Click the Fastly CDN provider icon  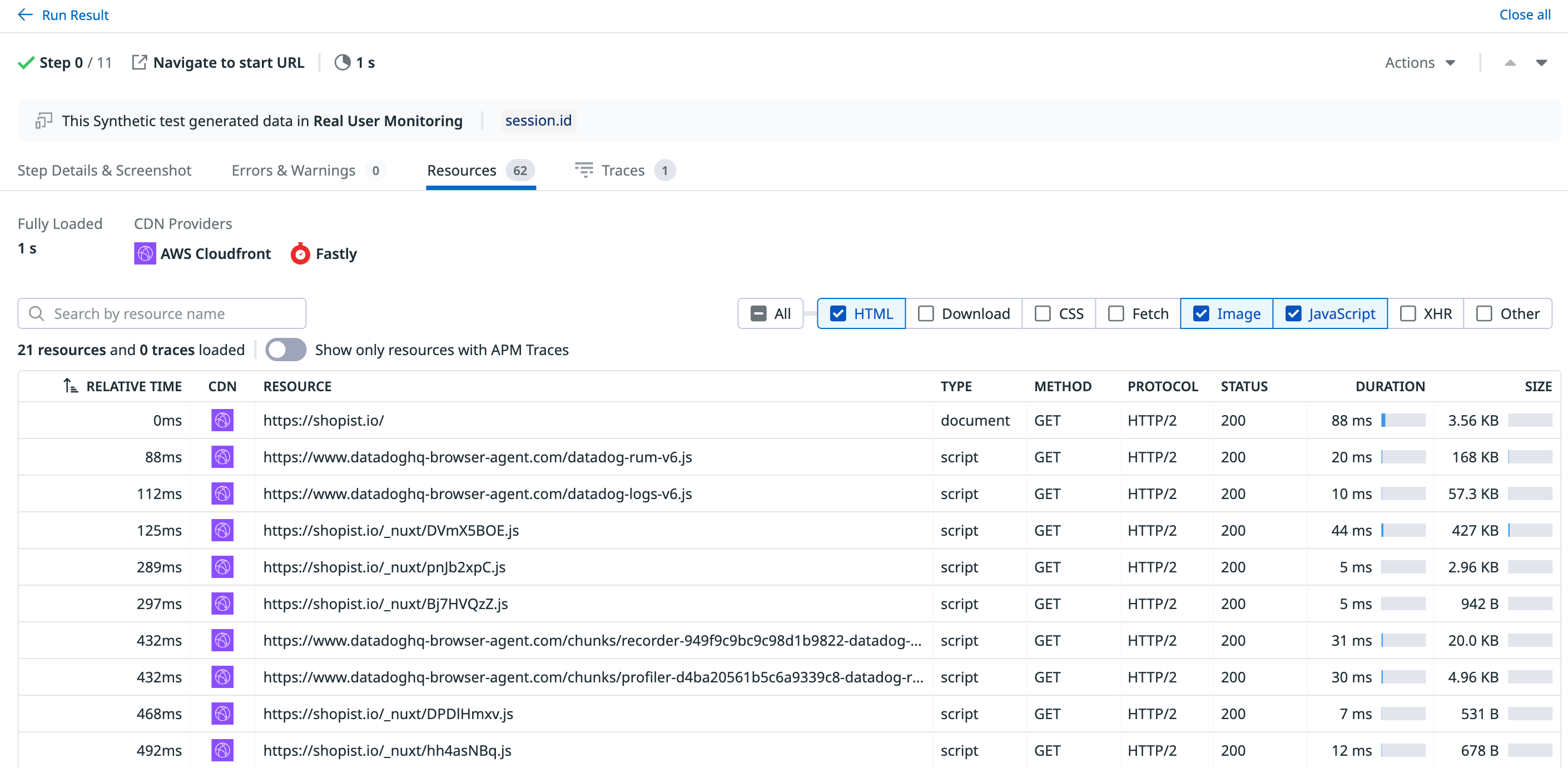300,254
